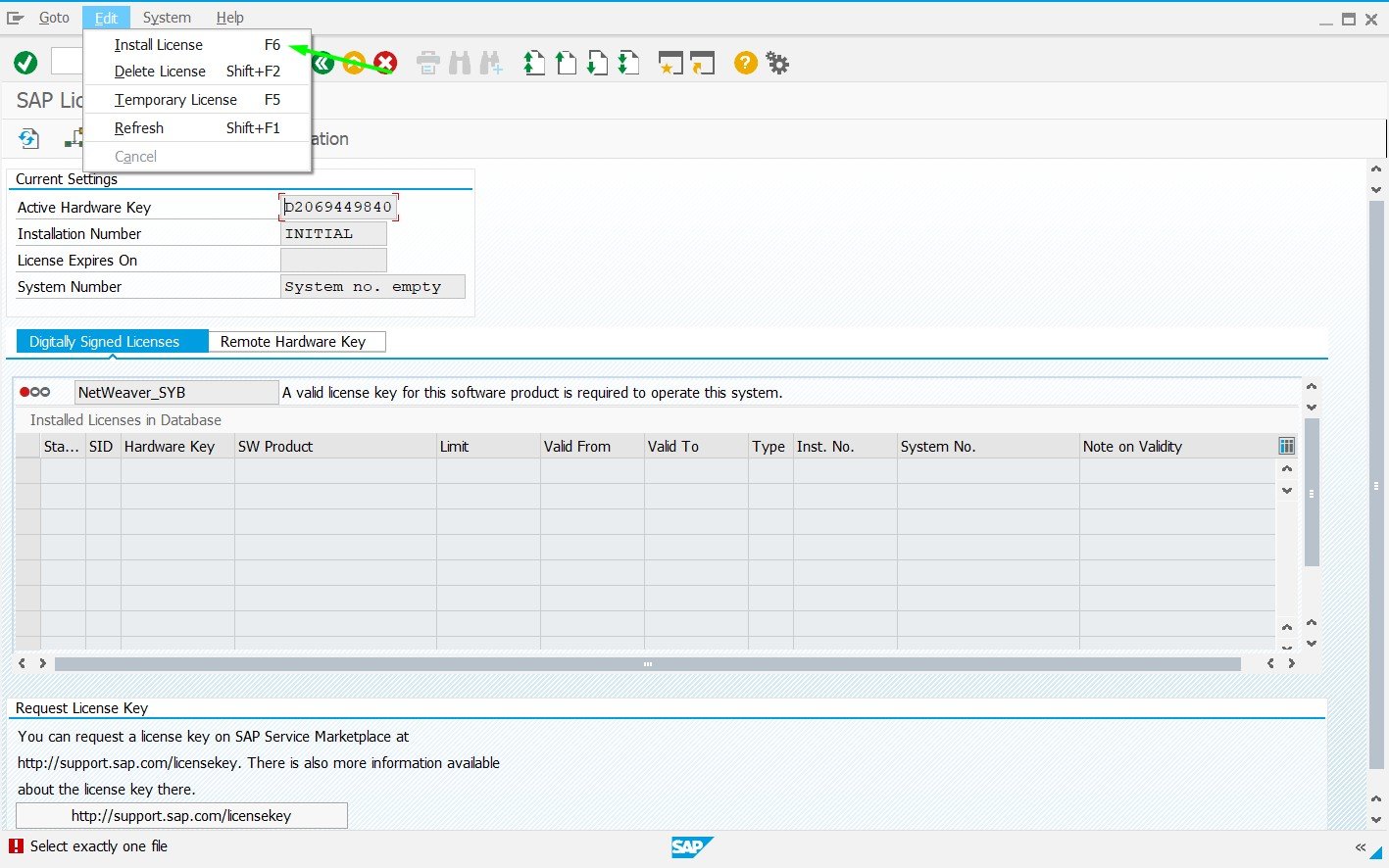1389x868 pixels.
Task: Click the red Cancel X toolbar icon
Action: pos(385,64)
